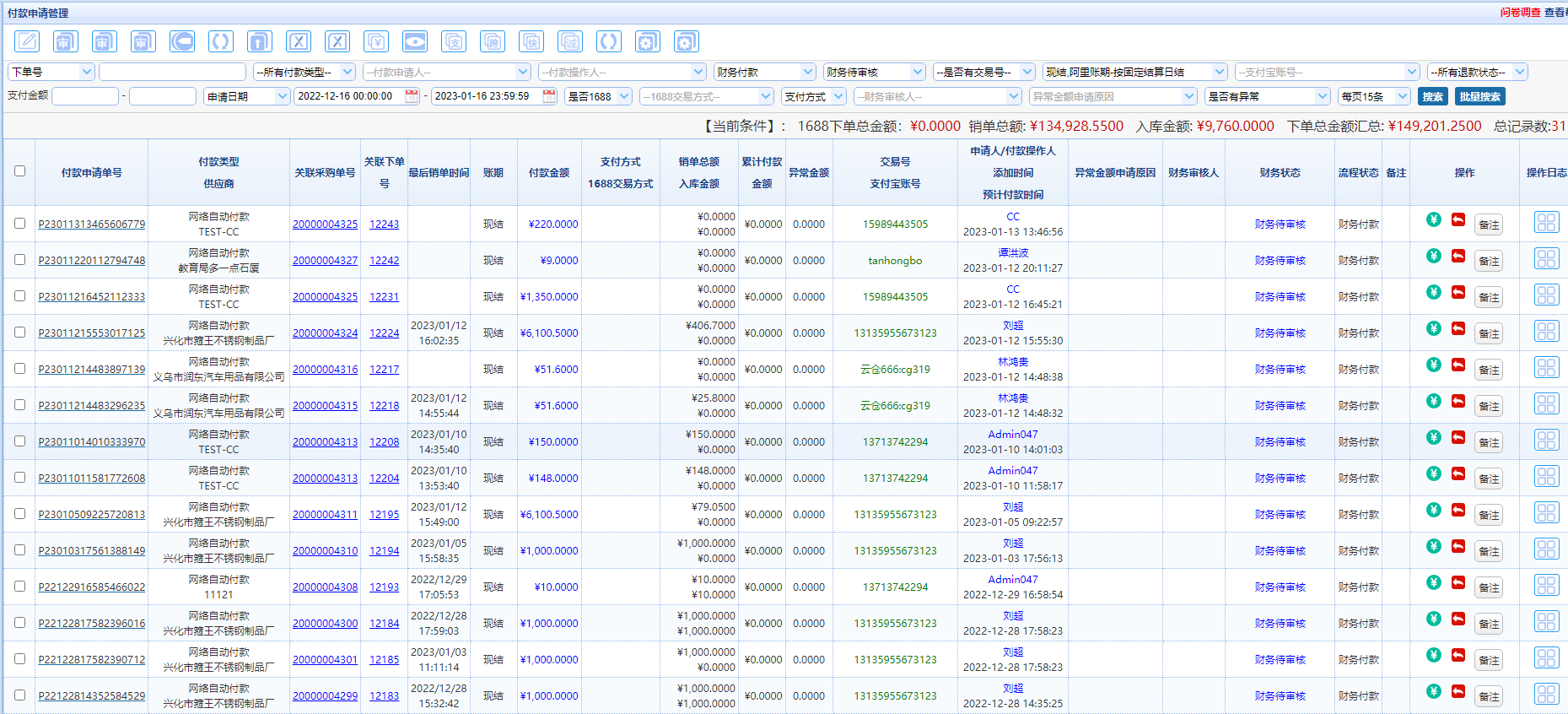Click the 问卷调查 link at top
The height and width of the screenshot is (714, 1568).
tap(1520, 12)
